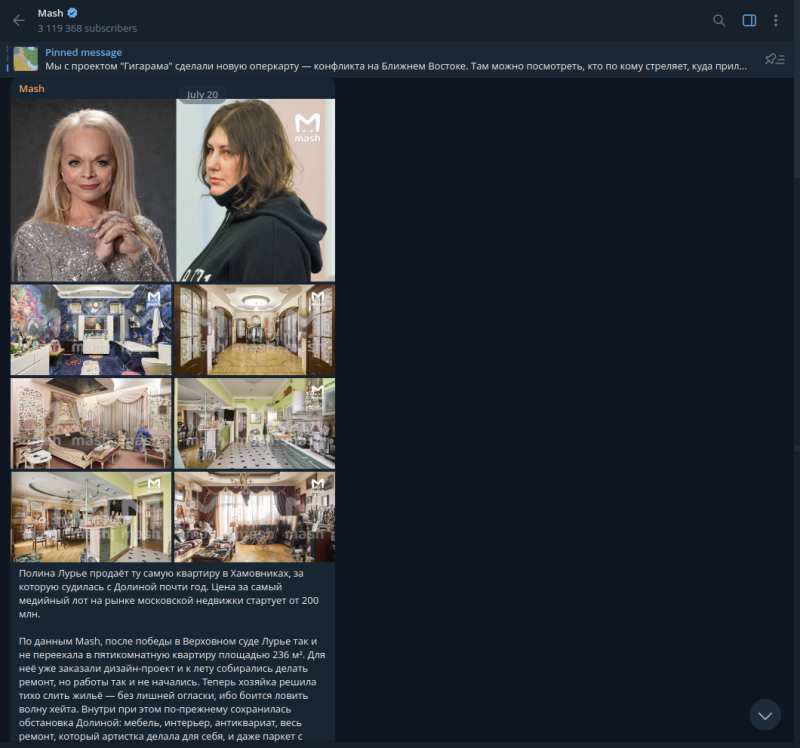Toggle the right sidebar panel icon
Screen dimensions: 800x748
coord(749,20)
